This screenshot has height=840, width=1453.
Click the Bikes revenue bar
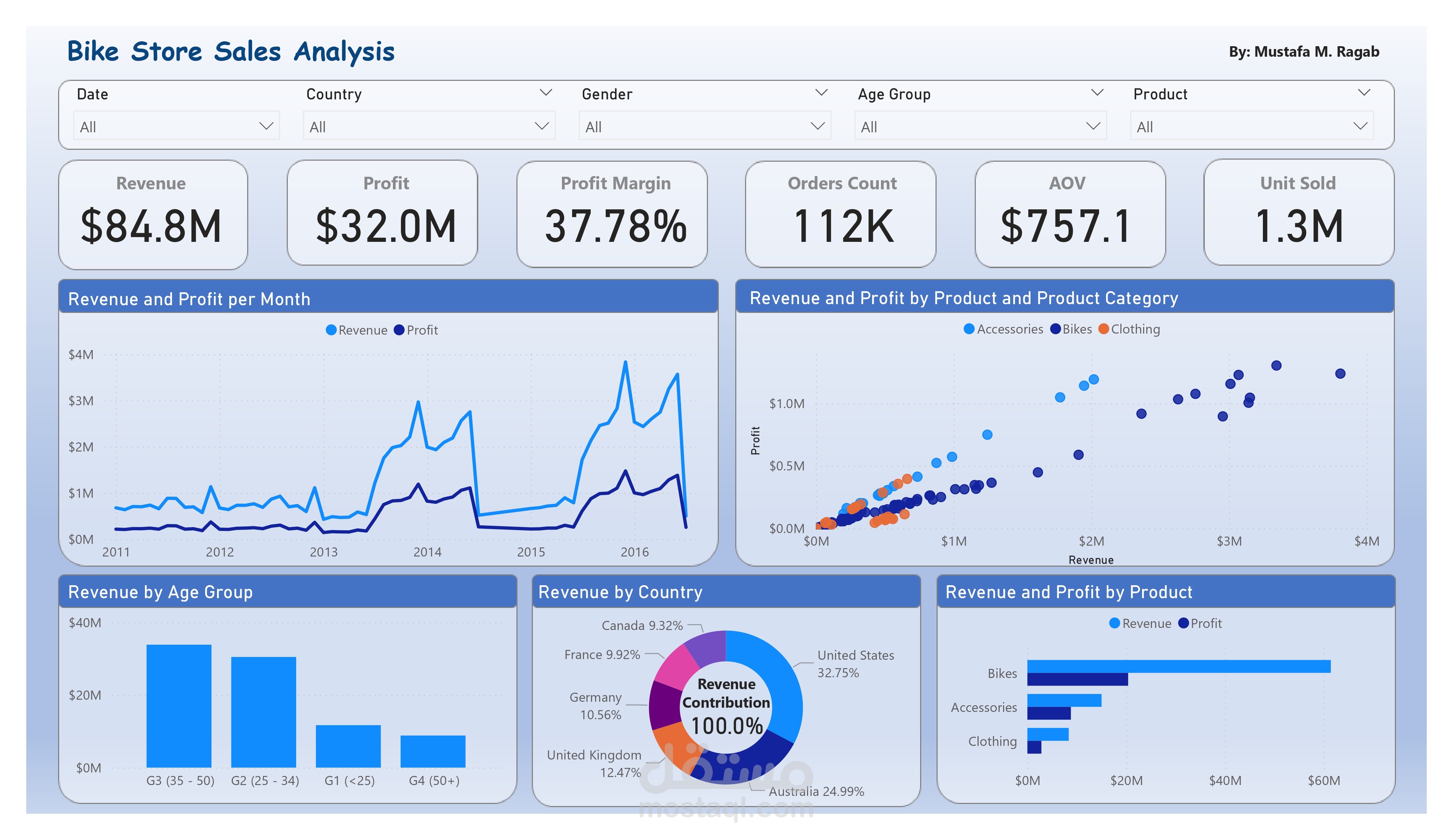point(1179,666)
